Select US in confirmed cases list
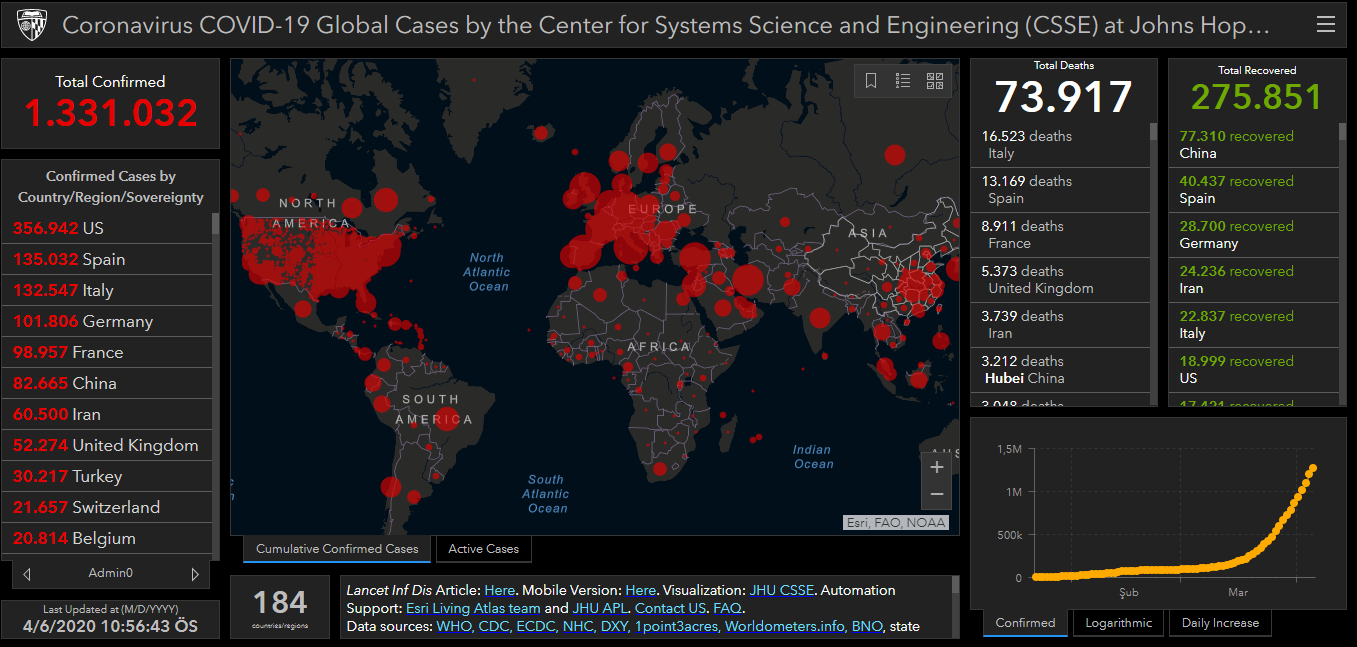The width and height of the screenshot is (1357, 647). click(107, 228)
